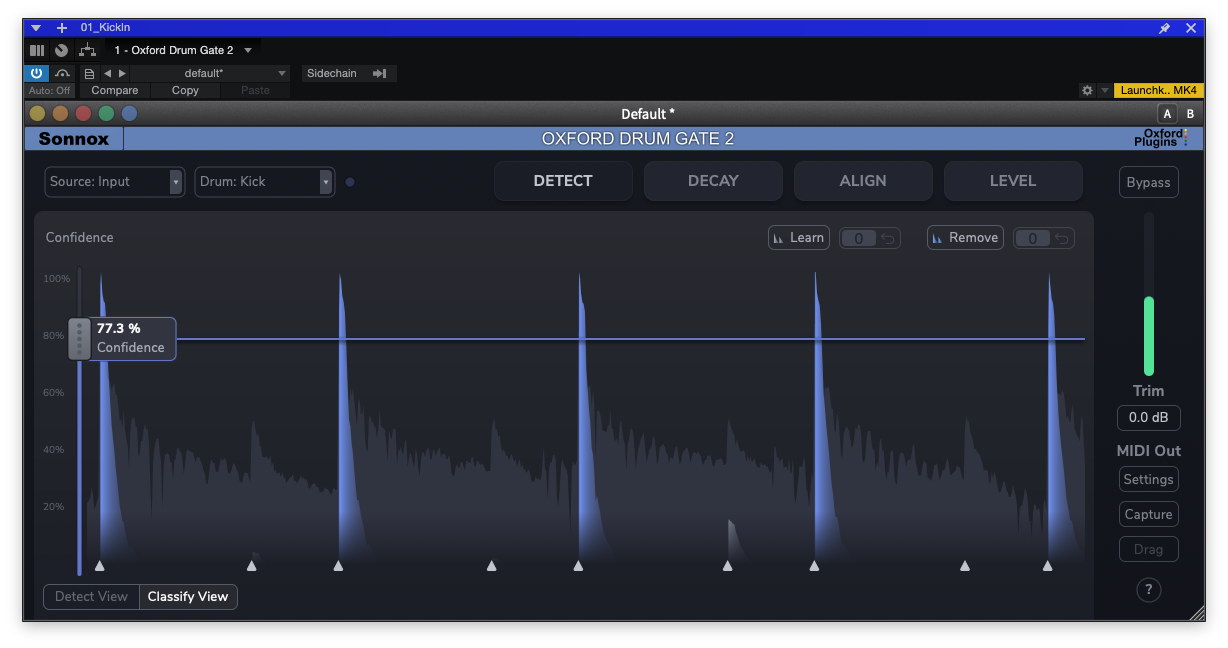Screen dimensions: 1228x648
Task: Pin the plugin window
Action: [x=1164, y=28]
